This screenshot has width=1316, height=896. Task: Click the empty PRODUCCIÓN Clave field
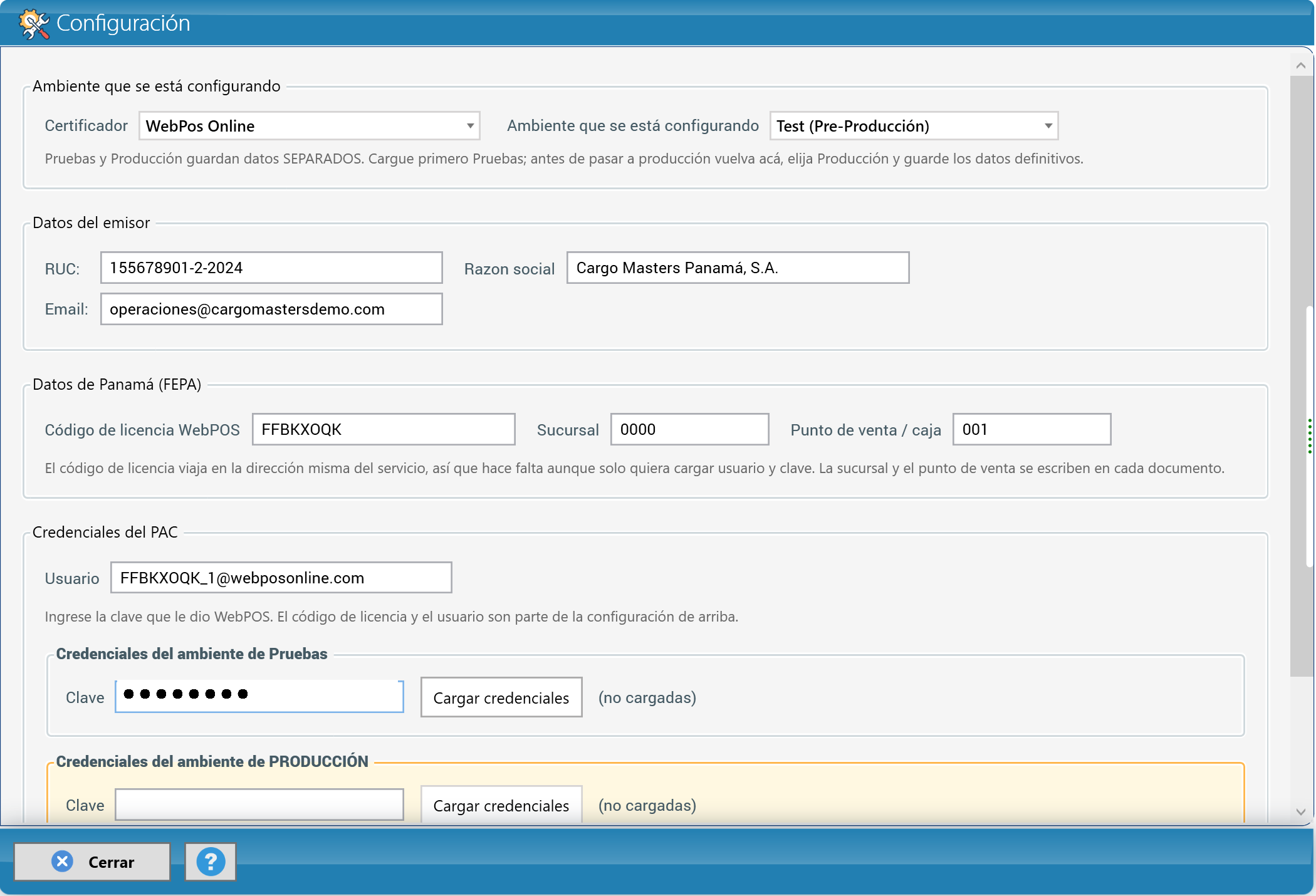(259, 805)
